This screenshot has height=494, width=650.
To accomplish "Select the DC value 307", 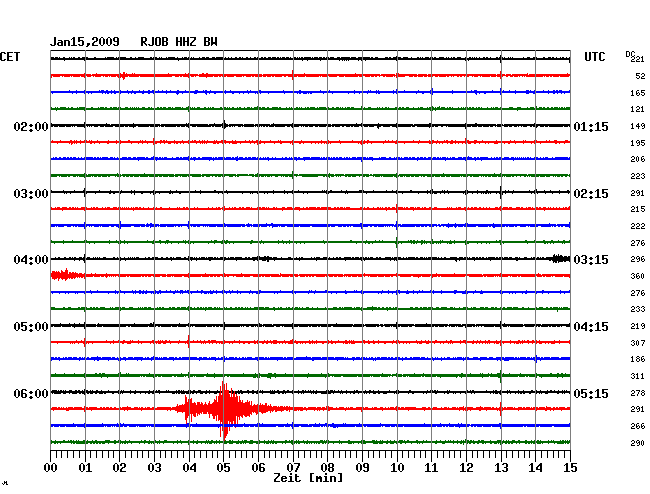I will point(638,343).
